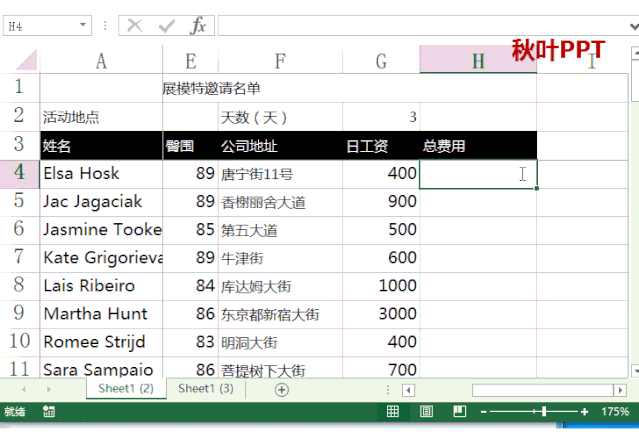
Task: Switch to Page Break Preview view
Action: [x=460, y=411]
